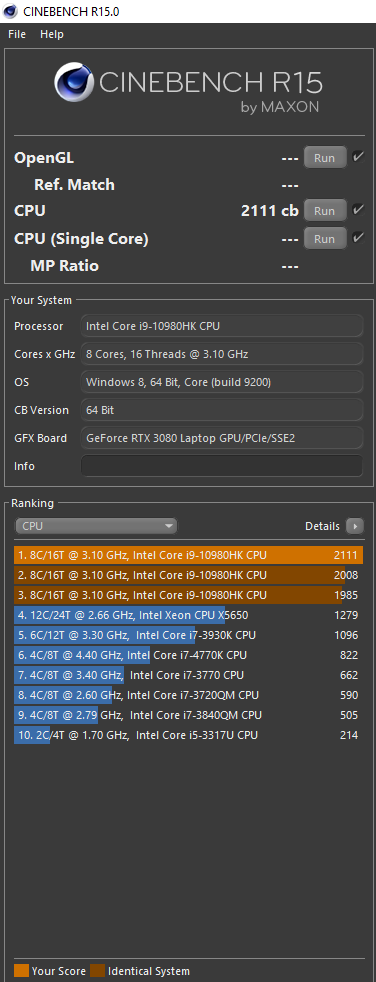This screenshot has height=982, width=376.
Task: Click the Cinebench R15 sphere logo
Action: (x=74, y=83)
